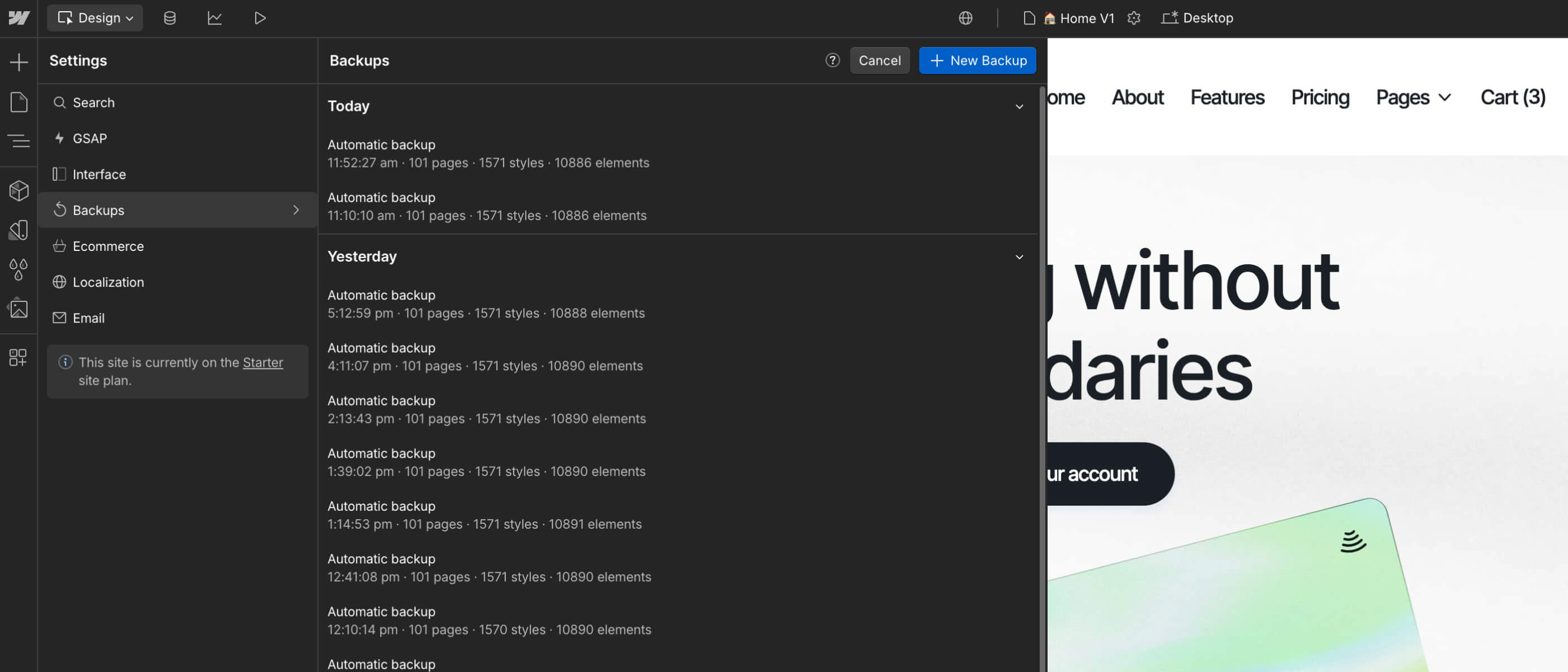Select the Ecommerce settings item
Image resolution: width=1568 pixels, height=672 pixels.
click(x=109, y=246)
